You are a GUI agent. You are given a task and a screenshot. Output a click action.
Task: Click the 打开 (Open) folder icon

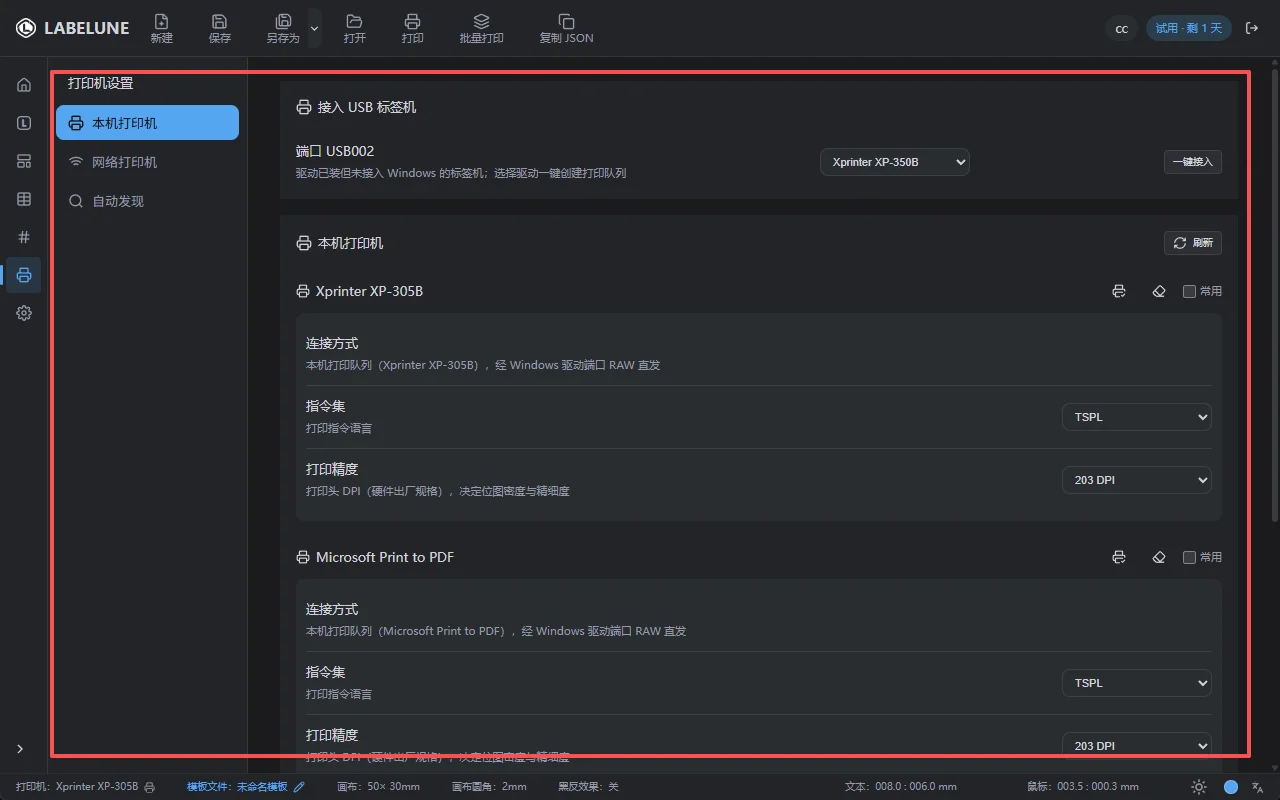pyautogui.click(x=354, y=21)
